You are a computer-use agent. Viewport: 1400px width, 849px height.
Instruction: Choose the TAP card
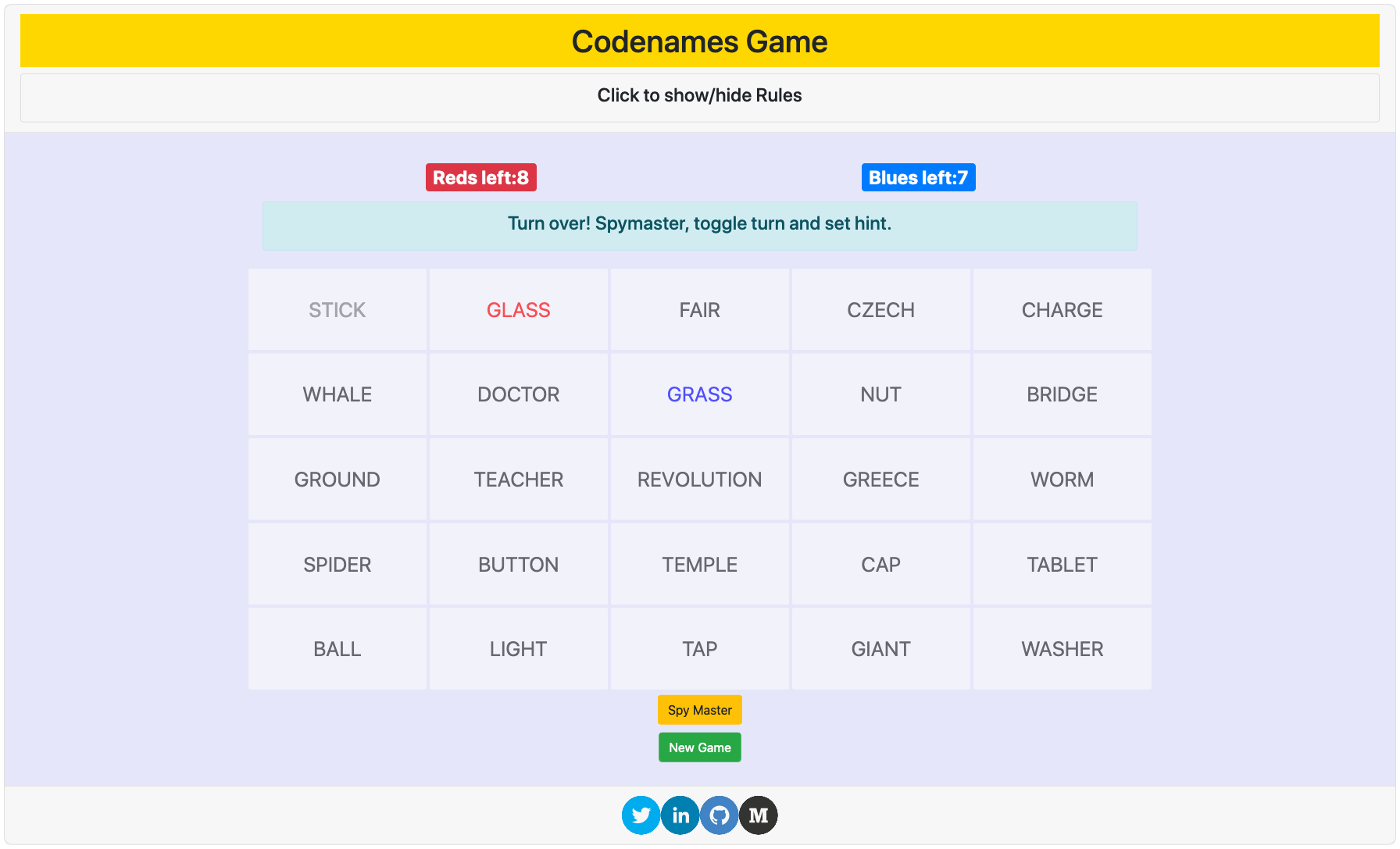700,649
